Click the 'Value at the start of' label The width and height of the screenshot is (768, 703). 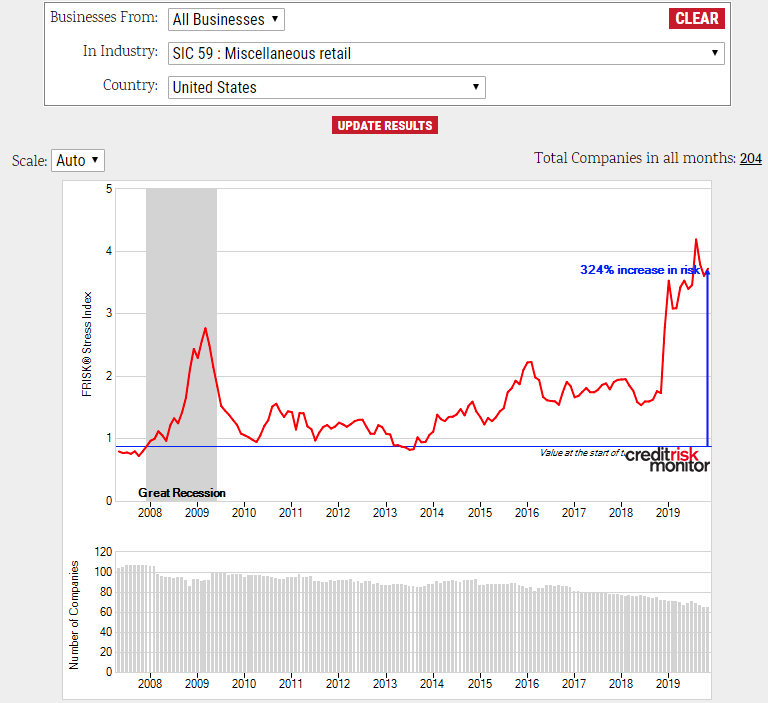pos(582,453)
